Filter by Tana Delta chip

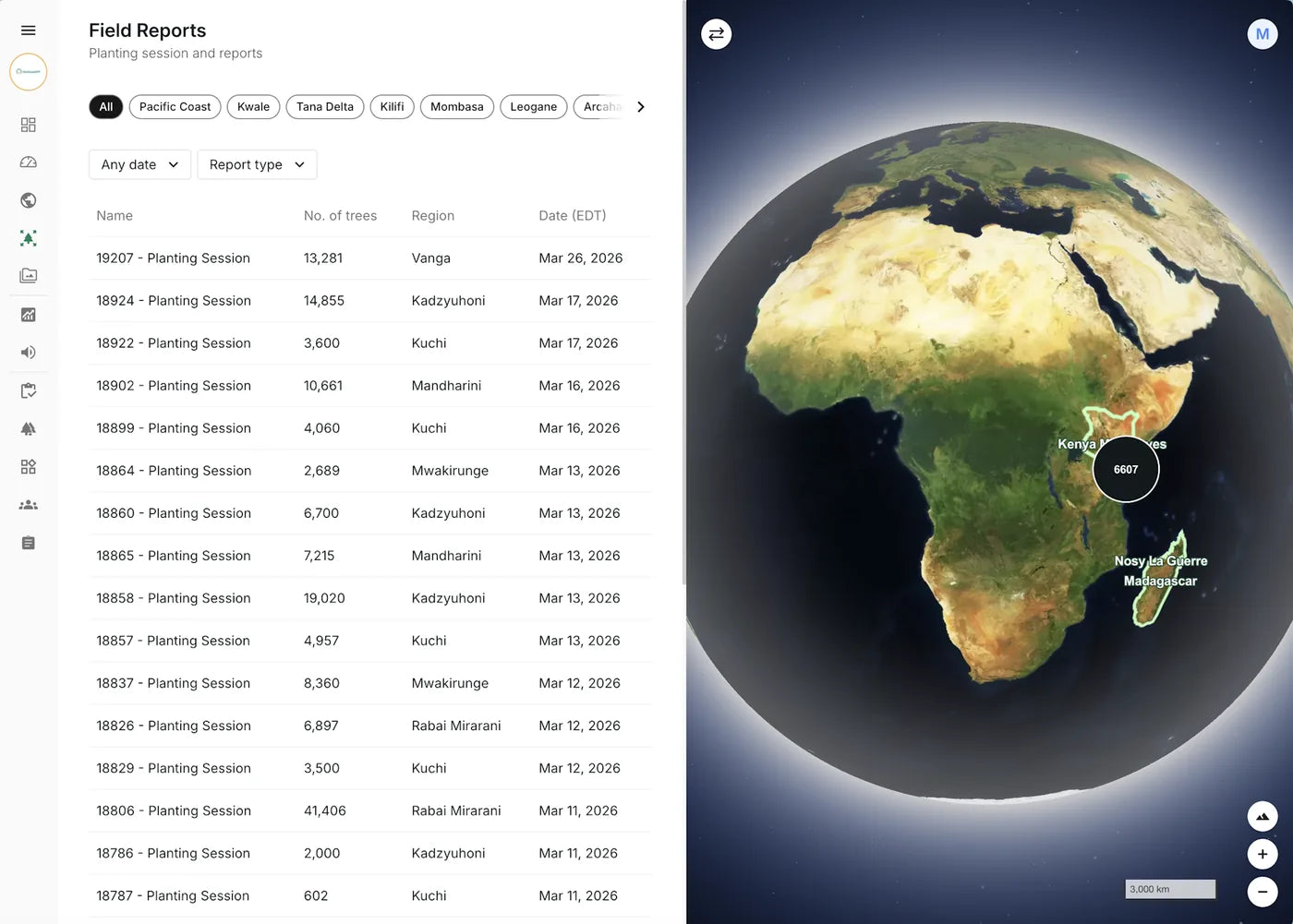(x=325, y=107)
